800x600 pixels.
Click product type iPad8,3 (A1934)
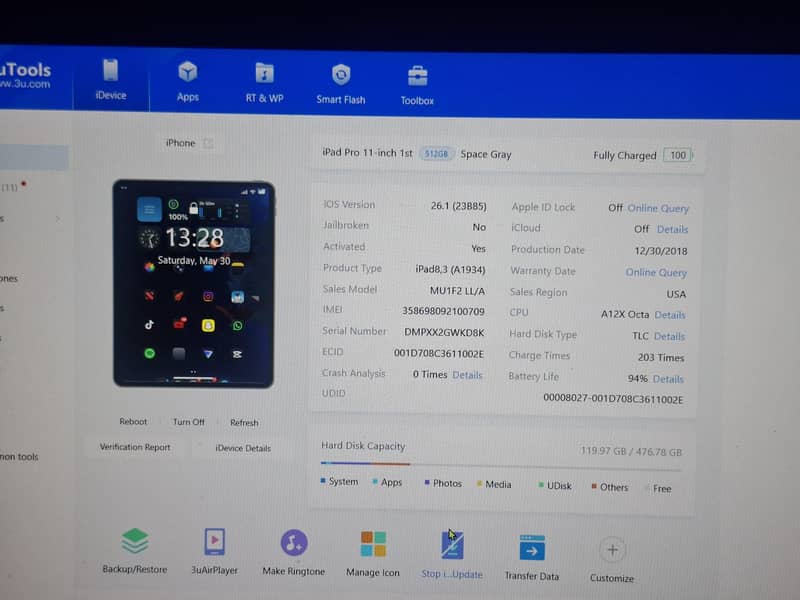pos(450,269)
